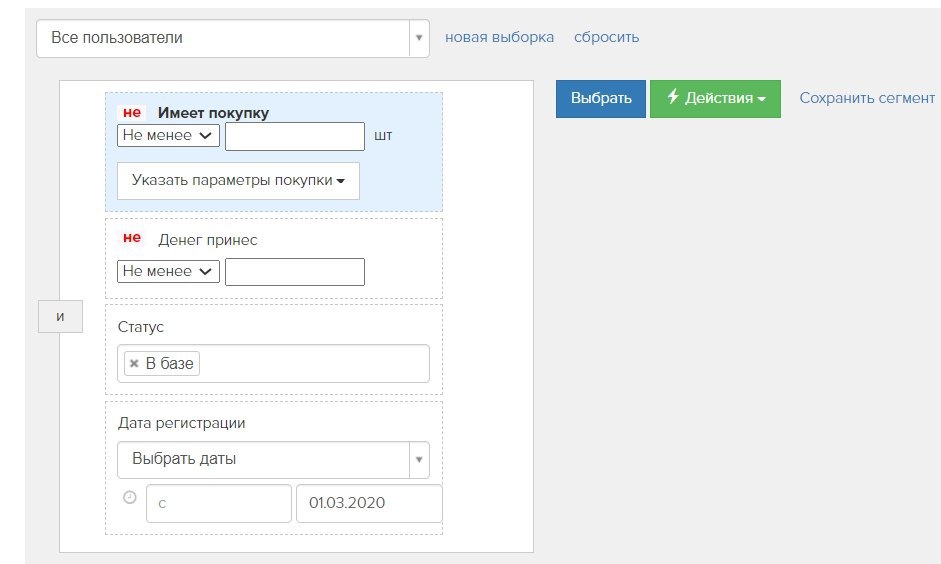941x564 pixels.
Task: Expand 'Указать параметры покупки' dropdown
Action: pyautogui.click(x=238, y=181)
